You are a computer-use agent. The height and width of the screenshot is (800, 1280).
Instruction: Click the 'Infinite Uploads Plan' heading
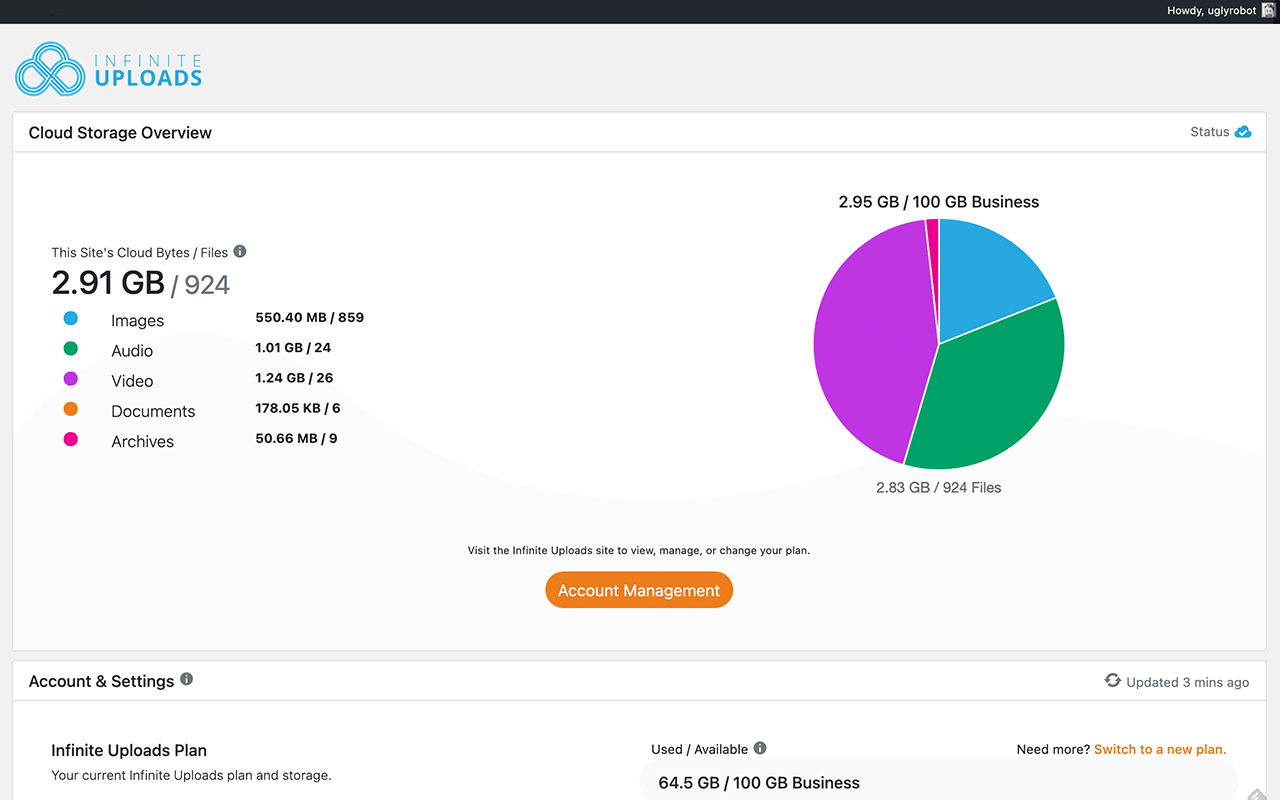click(129, 750)
